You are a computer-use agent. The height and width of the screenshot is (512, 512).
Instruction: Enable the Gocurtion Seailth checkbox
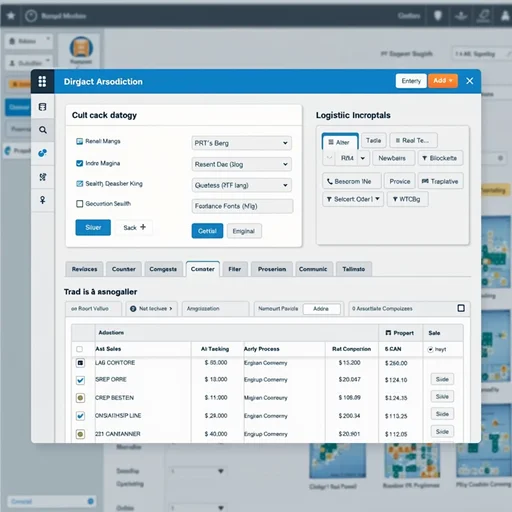point(80,204)
